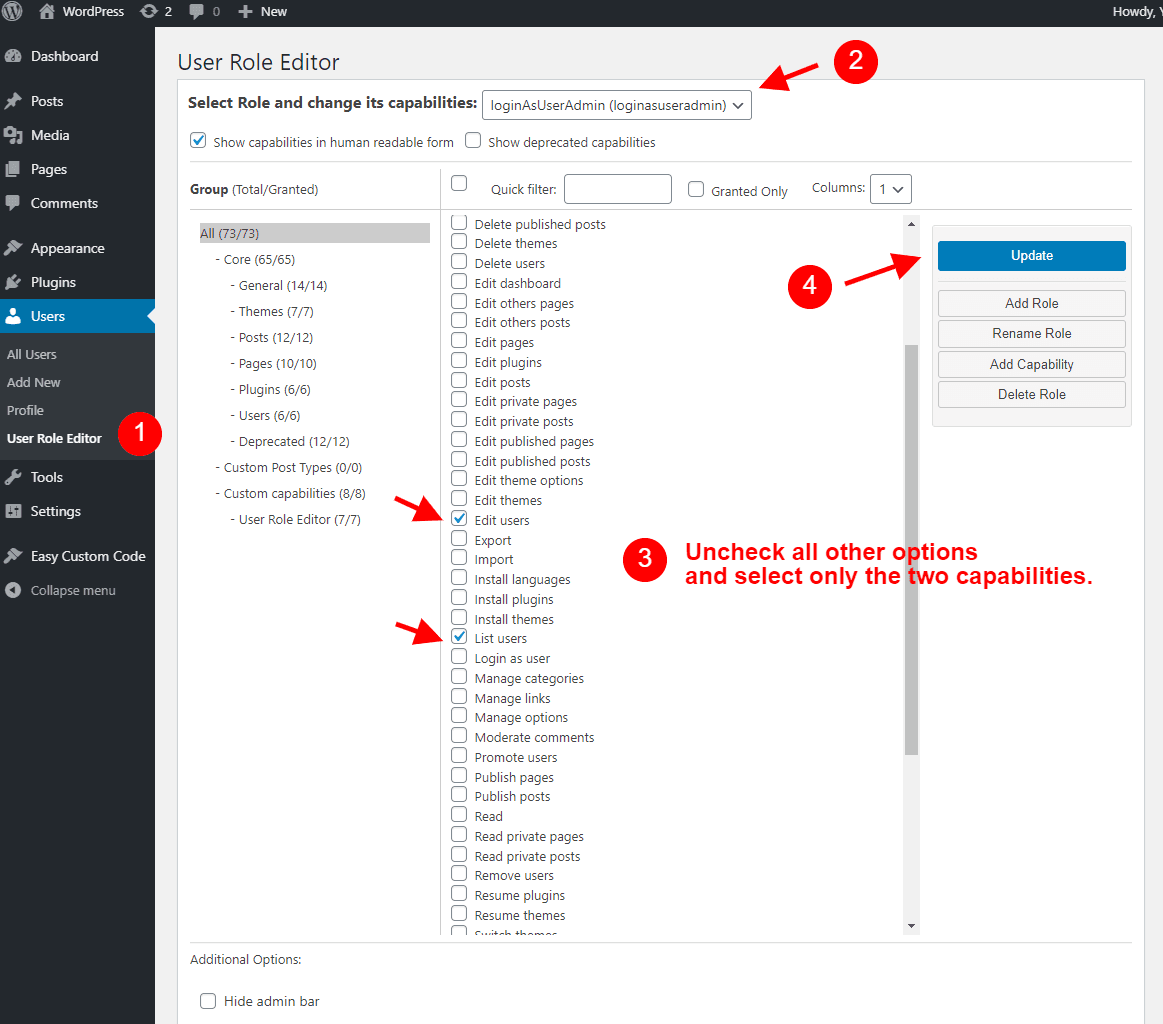Click the scroll-down arrow of capabilities list
This screenshot has width=1163, height=1024.
[x=912, y=926]
